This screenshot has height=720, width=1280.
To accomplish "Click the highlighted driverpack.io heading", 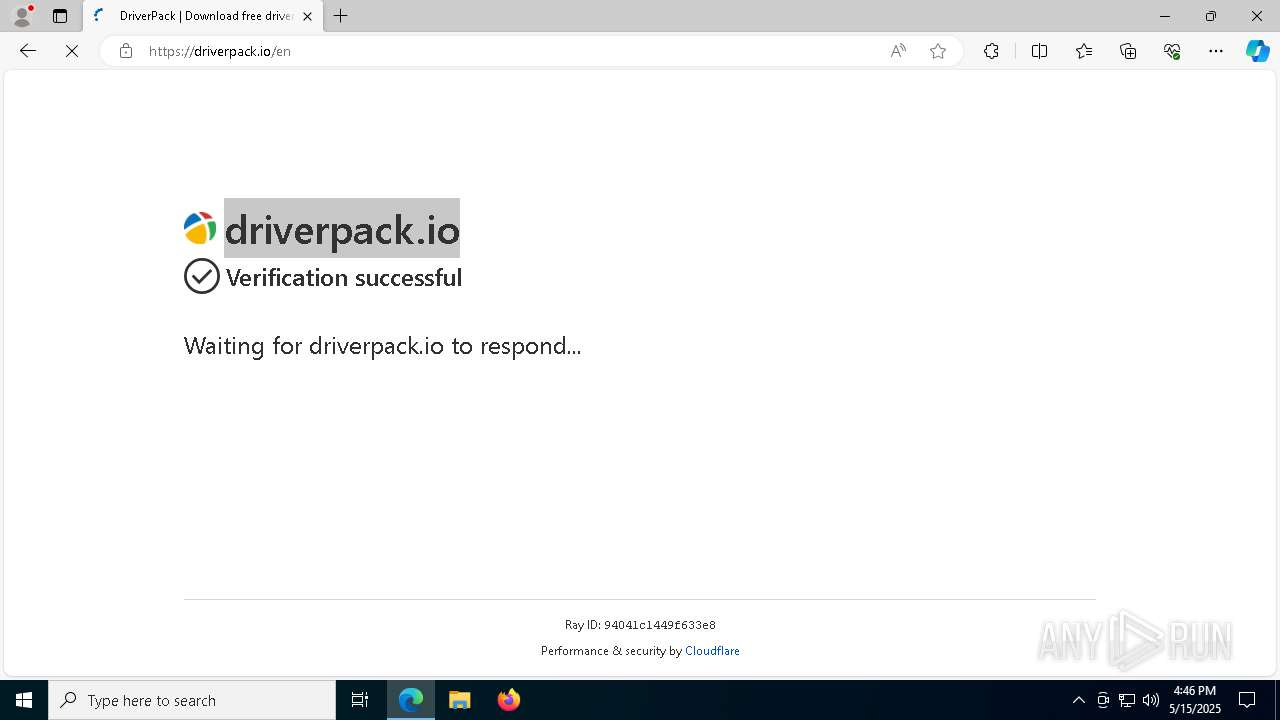I will click(342, 229).
